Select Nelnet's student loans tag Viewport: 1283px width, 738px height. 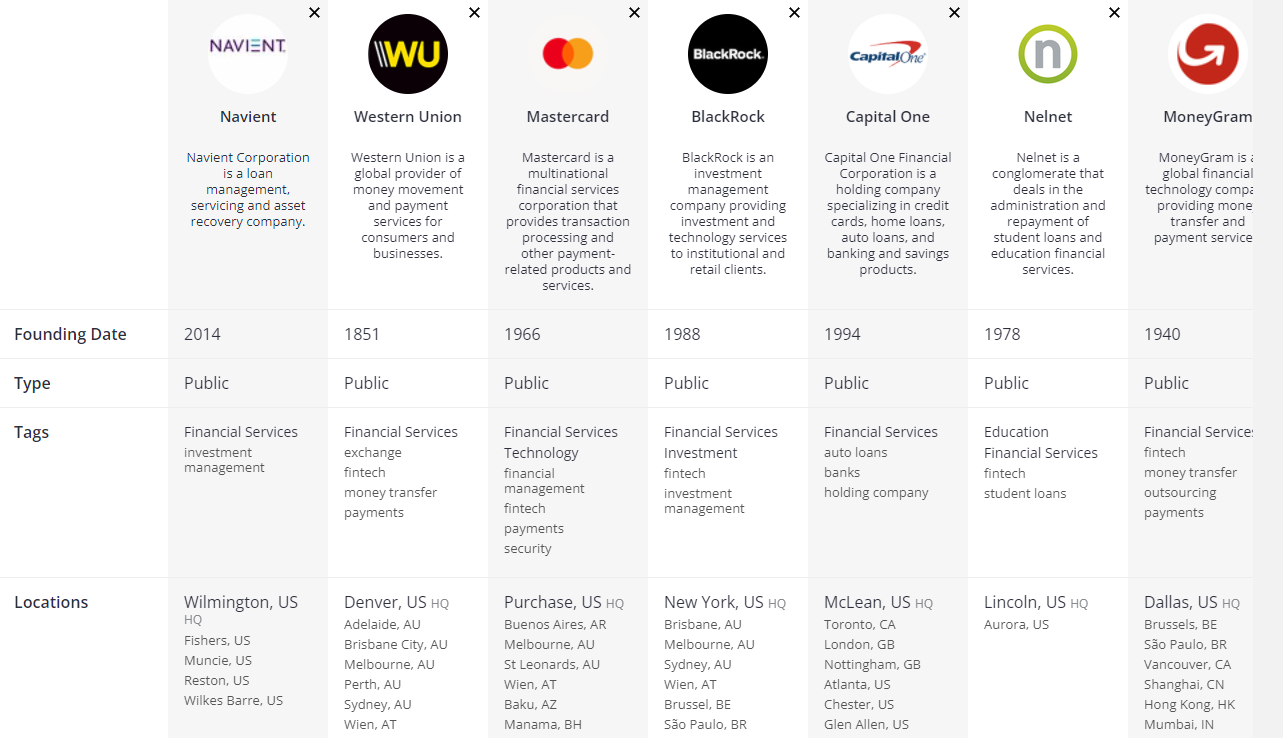coord(1025,493)
